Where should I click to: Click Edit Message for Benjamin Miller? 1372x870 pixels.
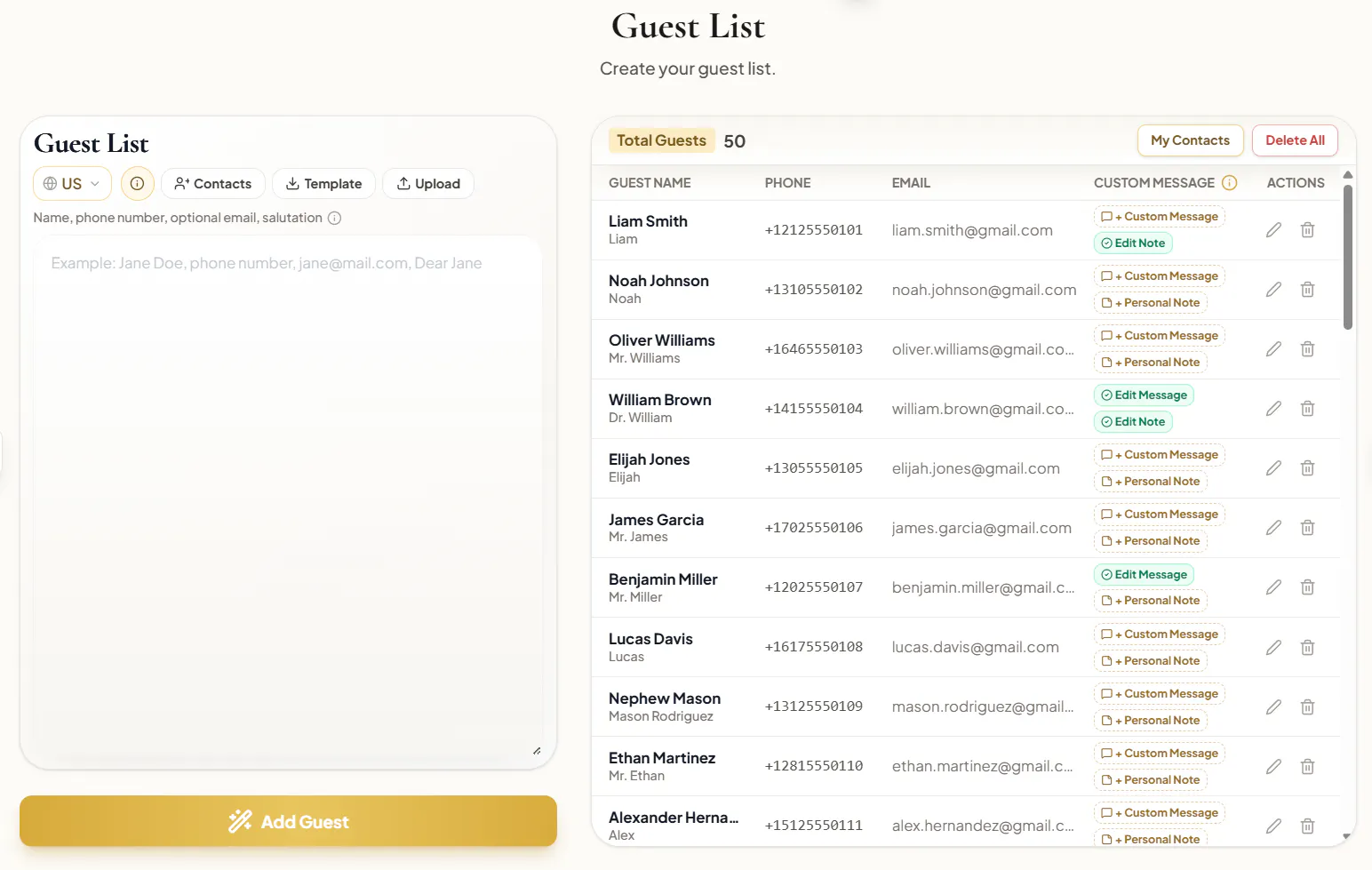(x=1144, y=575)
